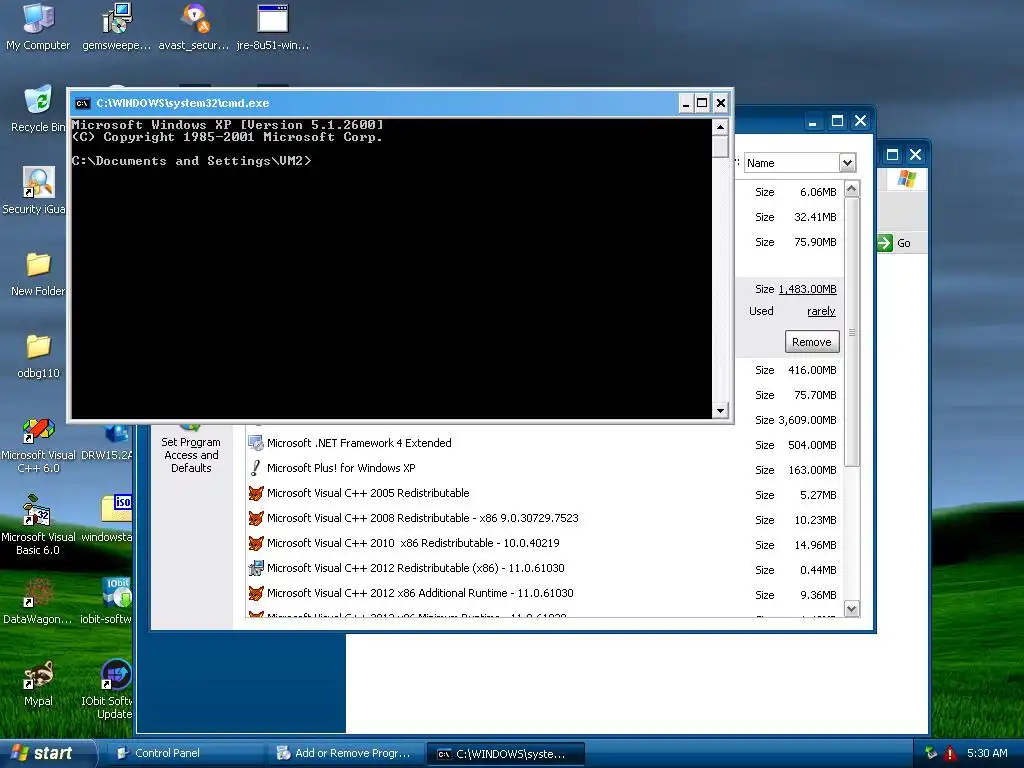The height and width of the screenshot is (768, 1024).
Task: Click program list scroll up arrow
Action: tap(852, 189)
